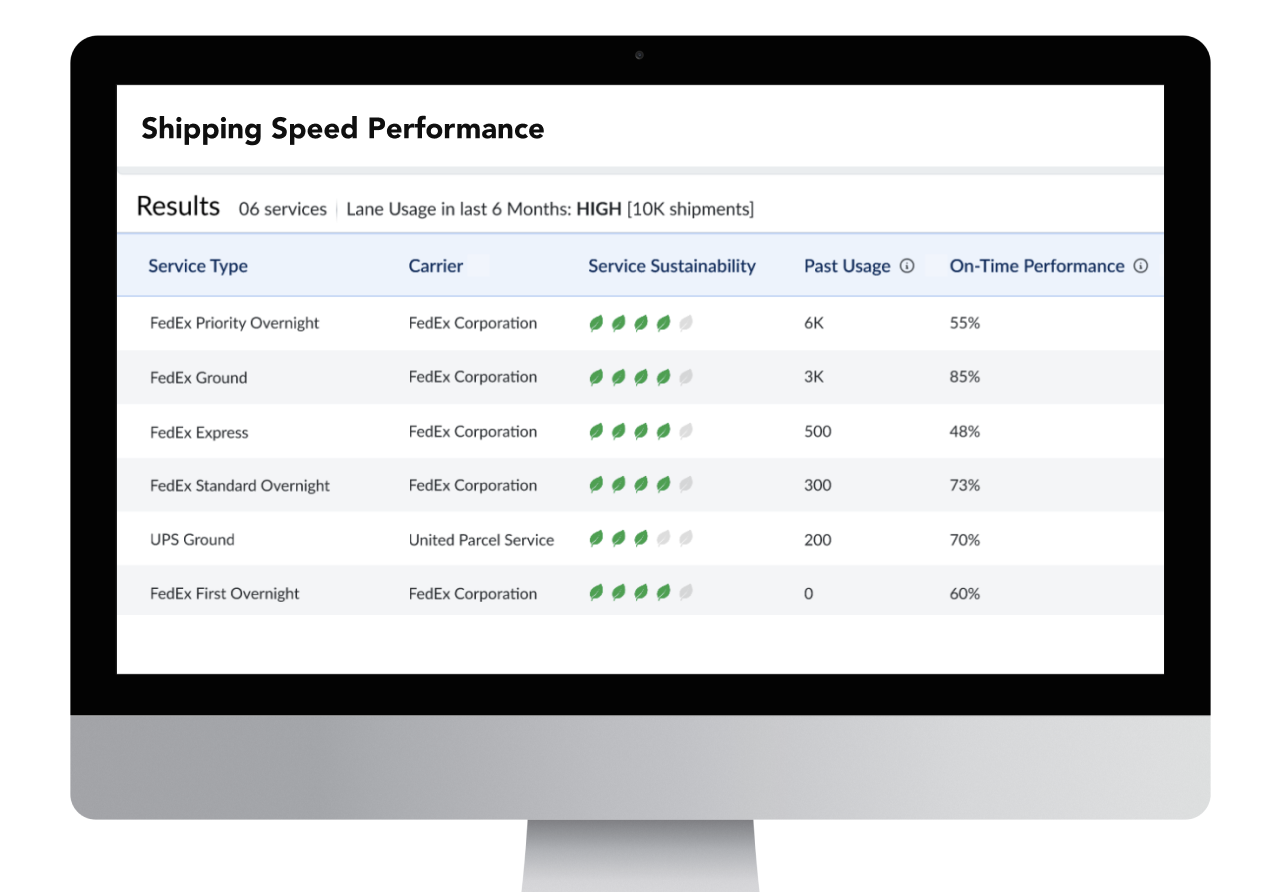The width and height of the screenshot is (1281, 892).
Task: Sort by Service Sustainability column header
Action: 672,266
